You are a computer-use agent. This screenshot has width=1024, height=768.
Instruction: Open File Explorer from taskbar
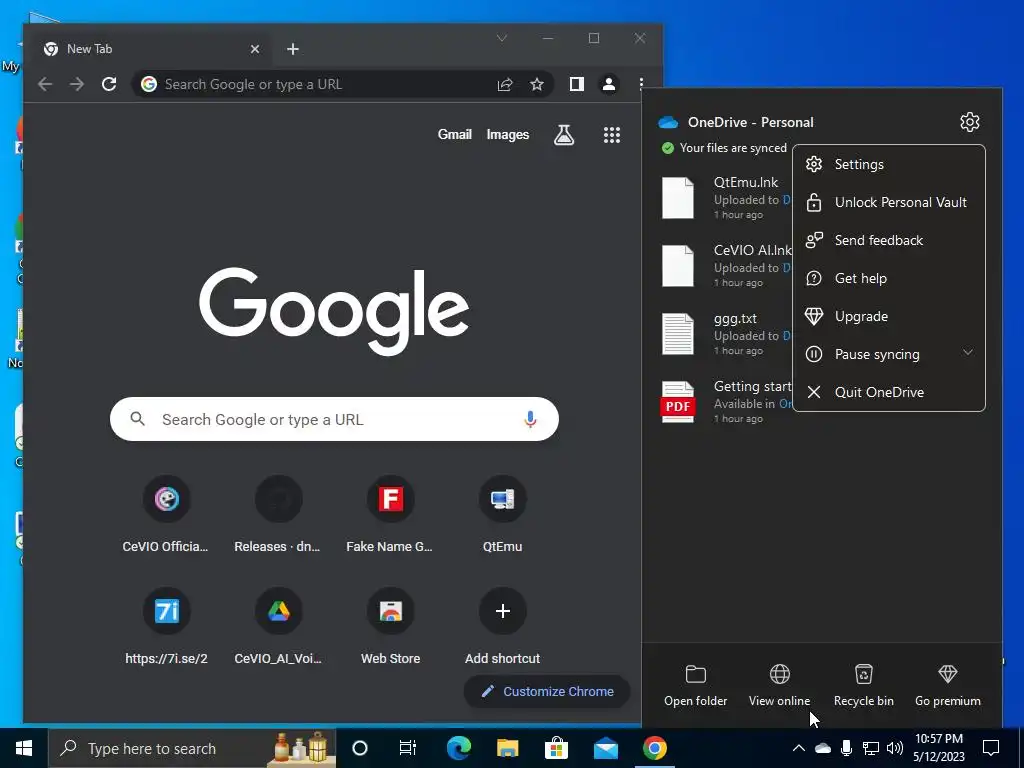(x=507, y=748)
